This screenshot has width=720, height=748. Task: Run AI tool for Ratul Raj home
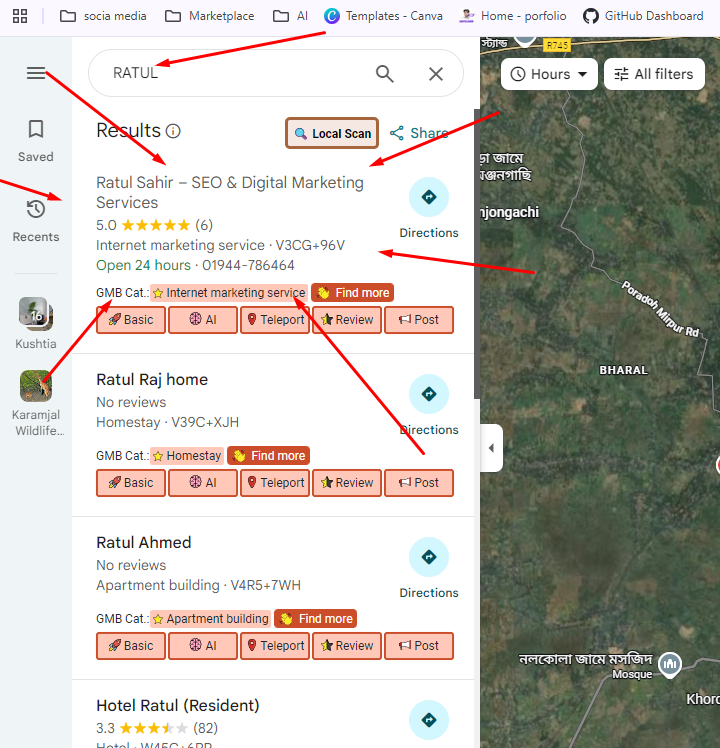203,483
